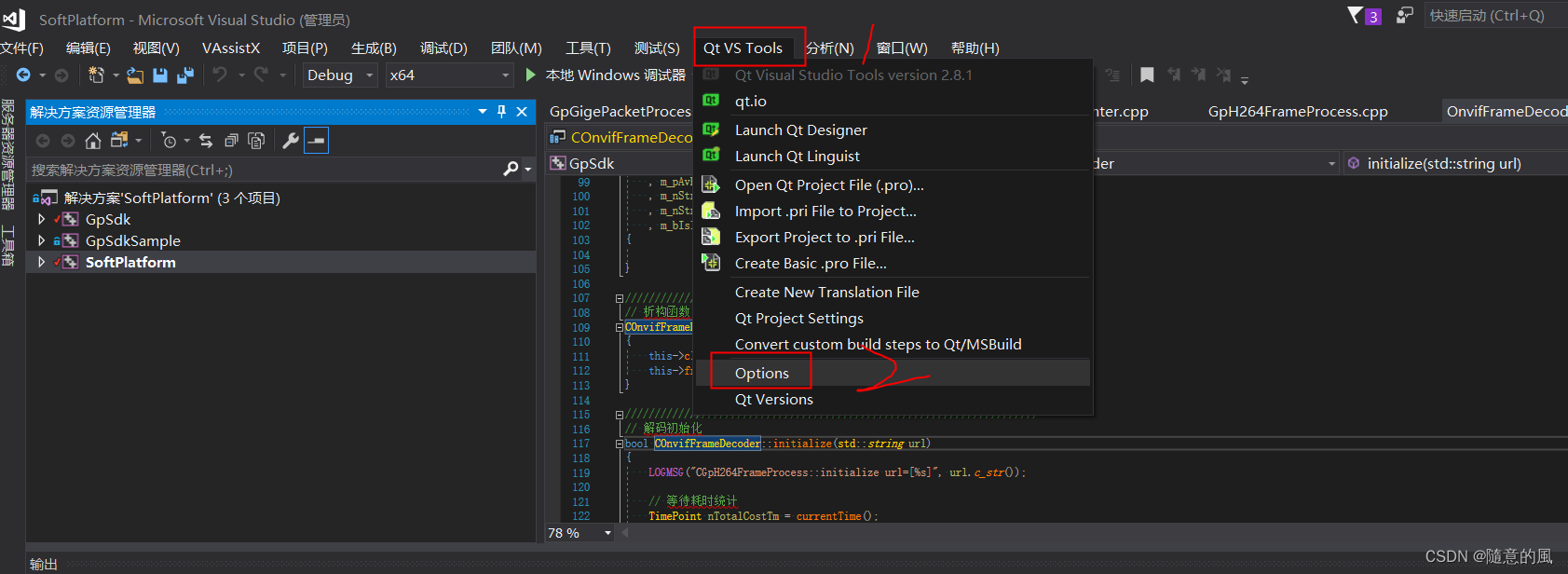Screen dimensions: 1568x574
Task: Open the 78 % zoom level dropdown
Action: [x=608, y=533]
